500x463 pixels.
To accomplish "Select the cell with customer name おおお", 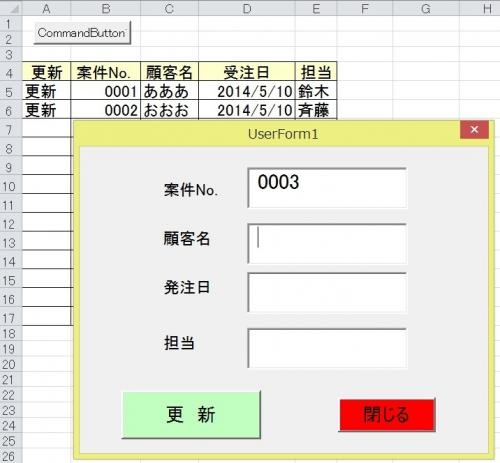I will pyautogui.click(x=169, y=110).
